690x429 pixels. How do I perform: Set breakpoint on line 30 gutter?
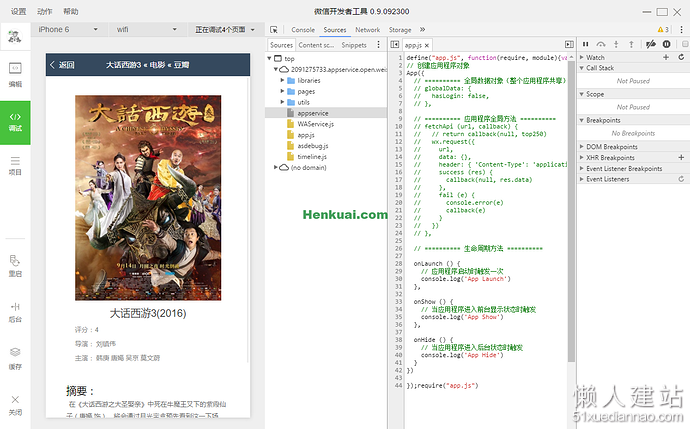point(398,279)
